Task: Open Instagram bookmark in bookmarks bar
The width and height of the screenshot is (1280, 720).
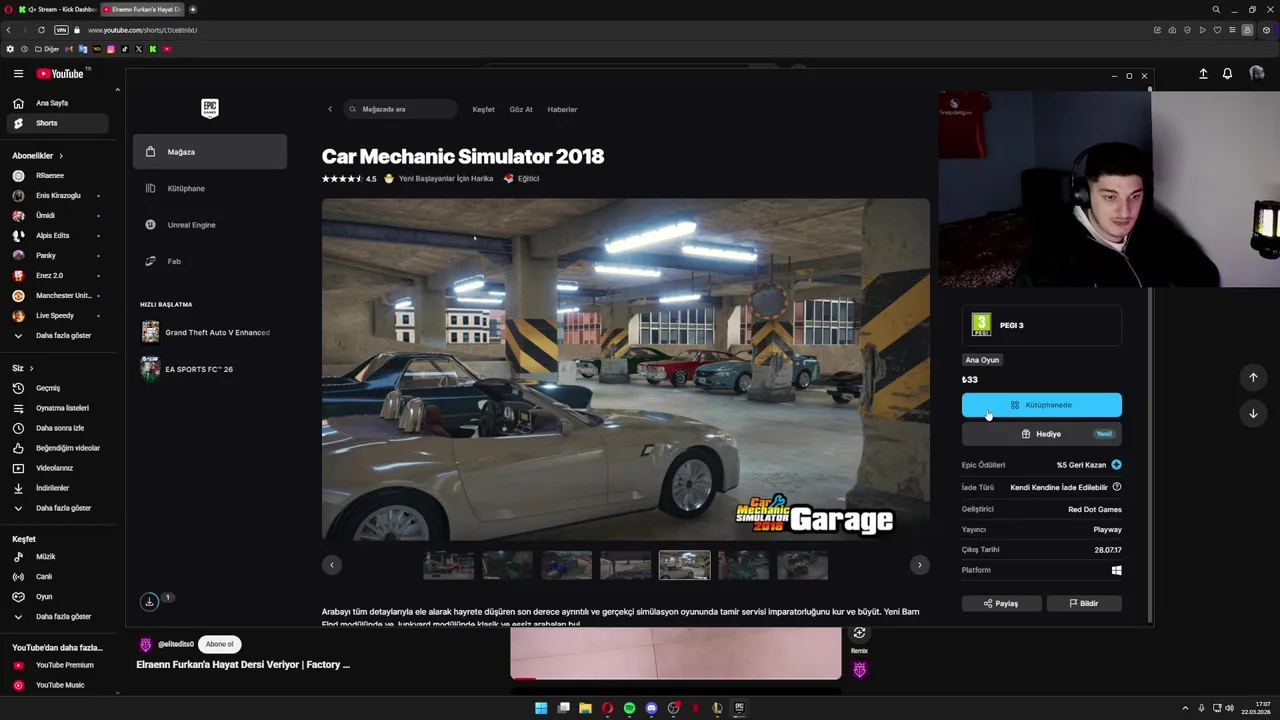Action: point(111,49)
